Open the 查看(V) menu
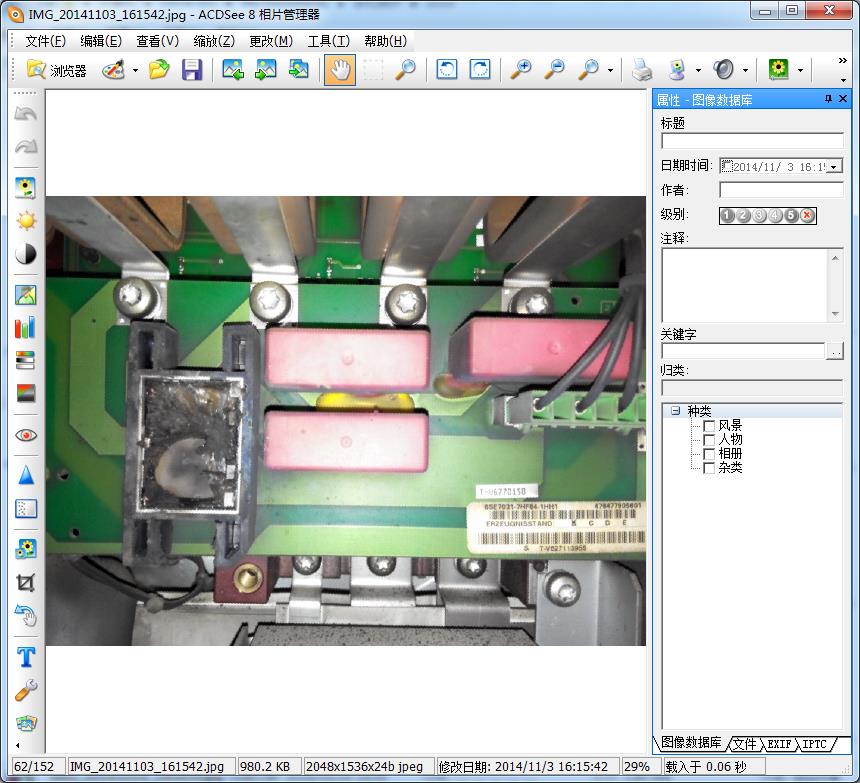 coord(157,41)
